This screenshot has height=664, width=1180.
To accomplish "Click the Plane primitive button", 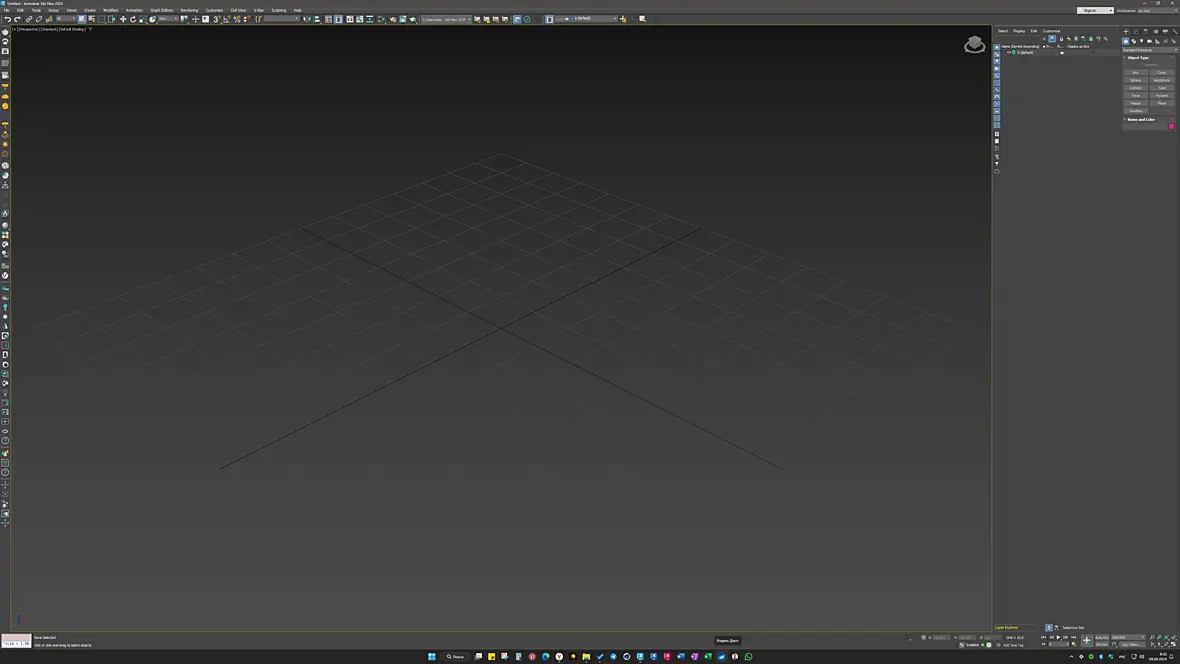I will (x=1162, y=103).
